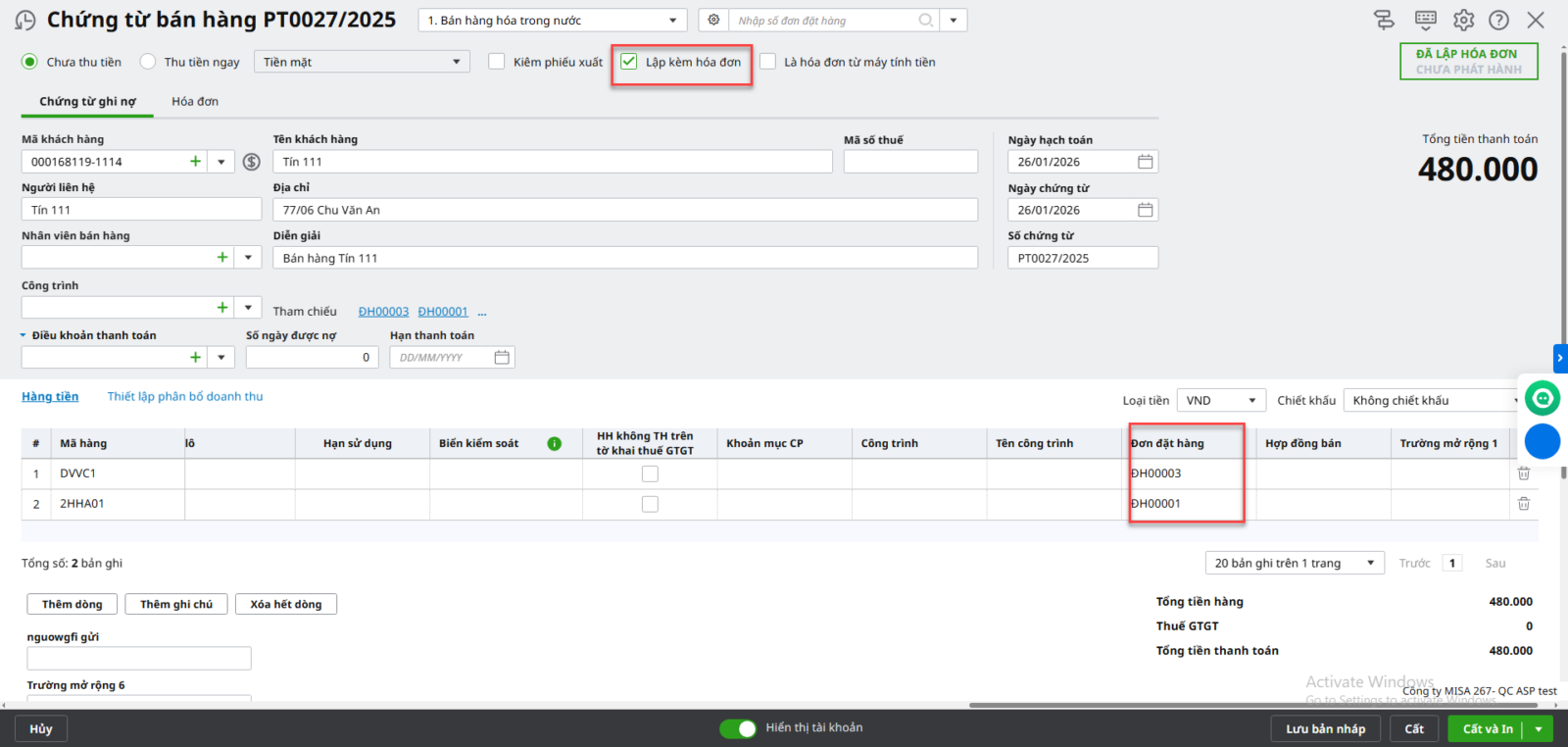Open the Bán hàng hóa trong nước dropdown
1568x747 pixels.
click(x=672, y=21)
